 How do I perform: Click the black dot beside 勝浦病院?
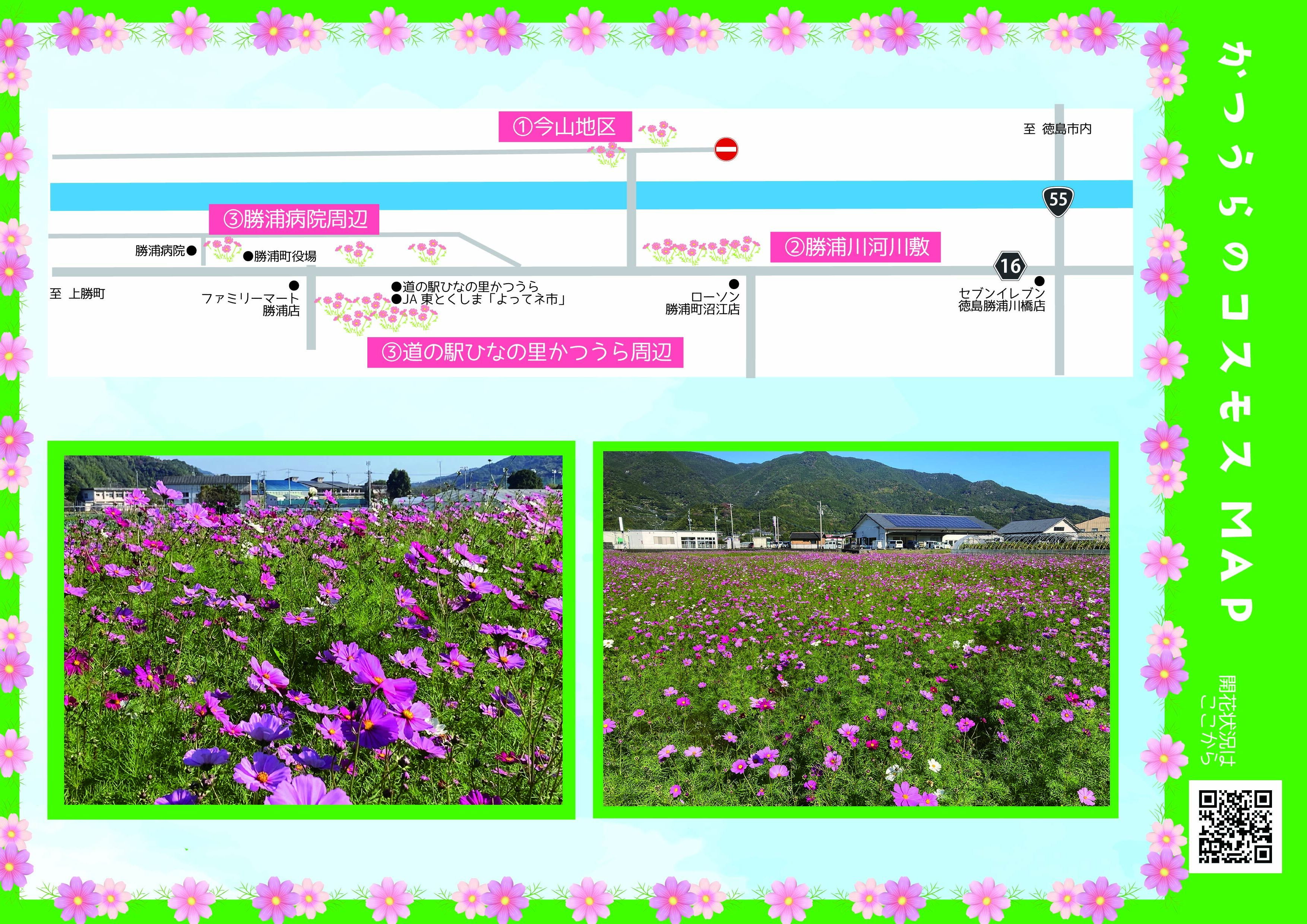point(192,250)
